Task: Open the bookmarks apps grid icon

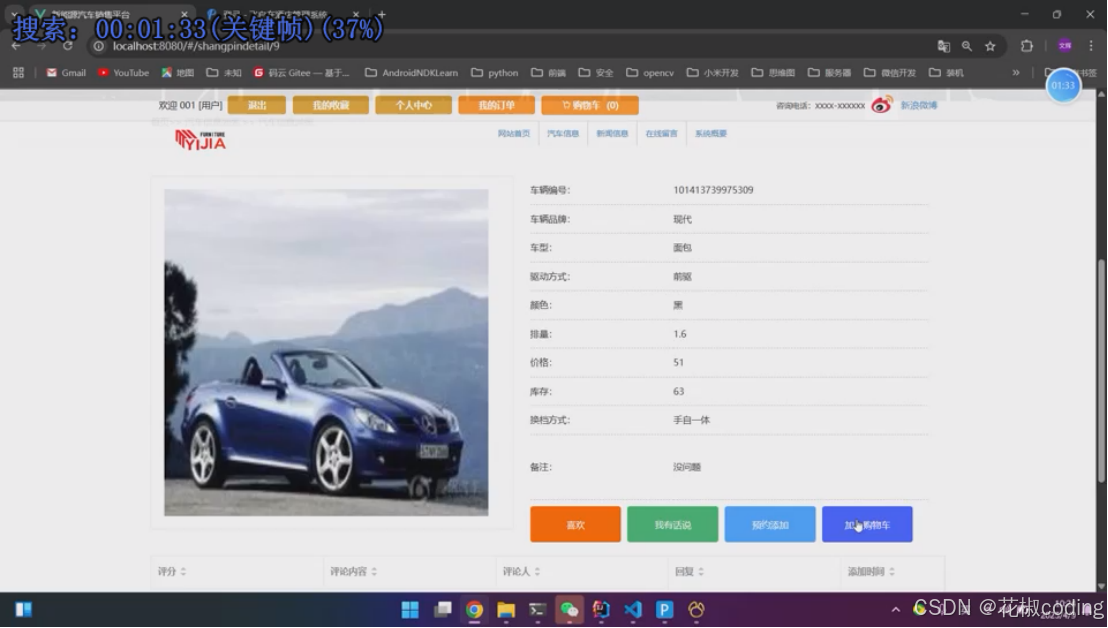Action: coord(18,73)
